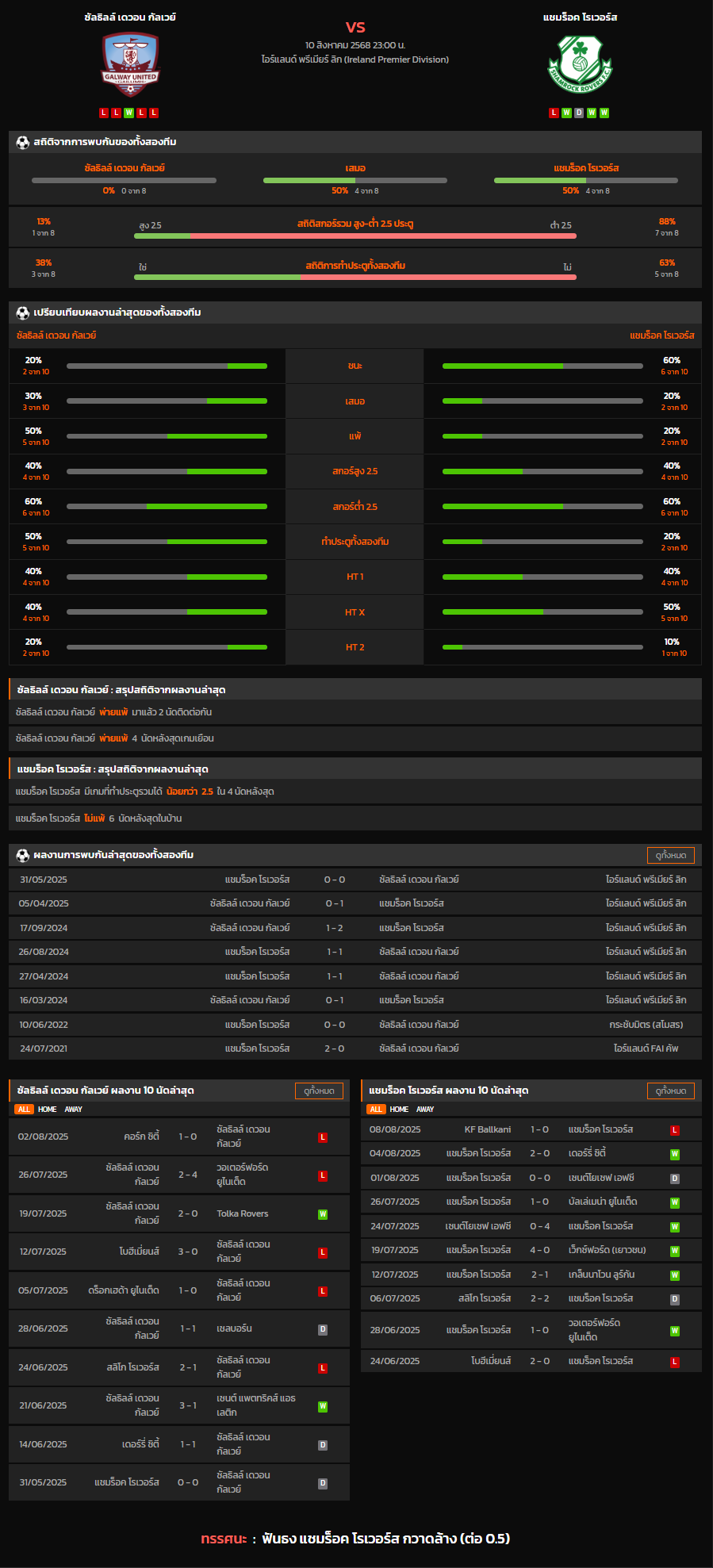
Task: Click the 13% over 2.5 statistic
Action: [44, 222]
